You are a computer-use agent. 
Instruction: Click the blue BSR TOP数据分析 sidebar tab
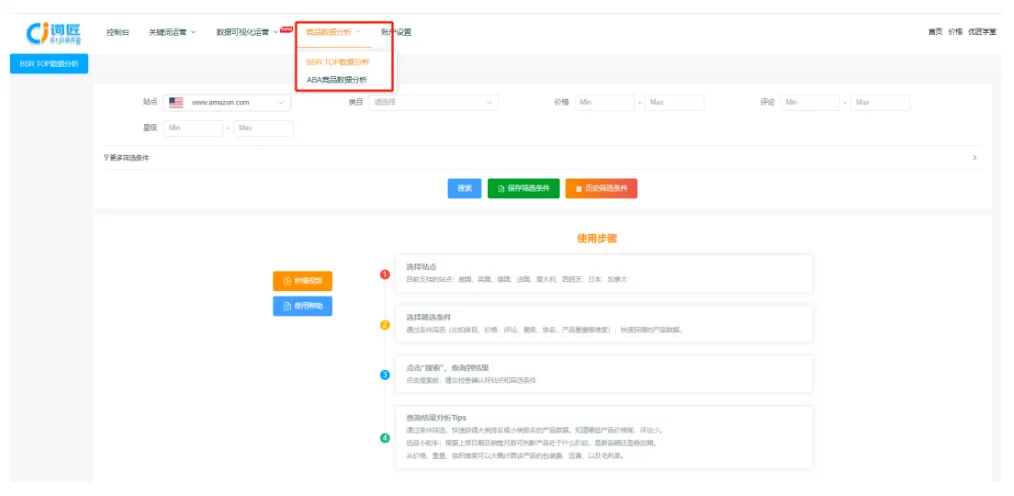49,64
